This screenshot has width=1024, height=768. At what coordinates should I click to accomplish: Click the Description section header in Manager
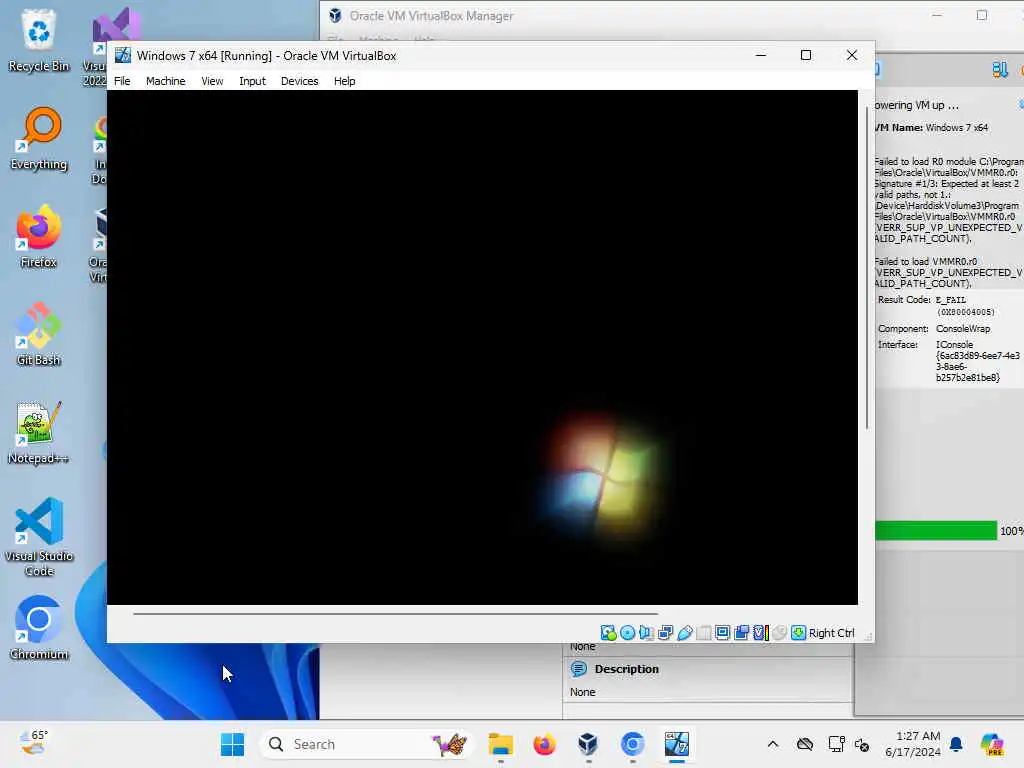point(626,669)
